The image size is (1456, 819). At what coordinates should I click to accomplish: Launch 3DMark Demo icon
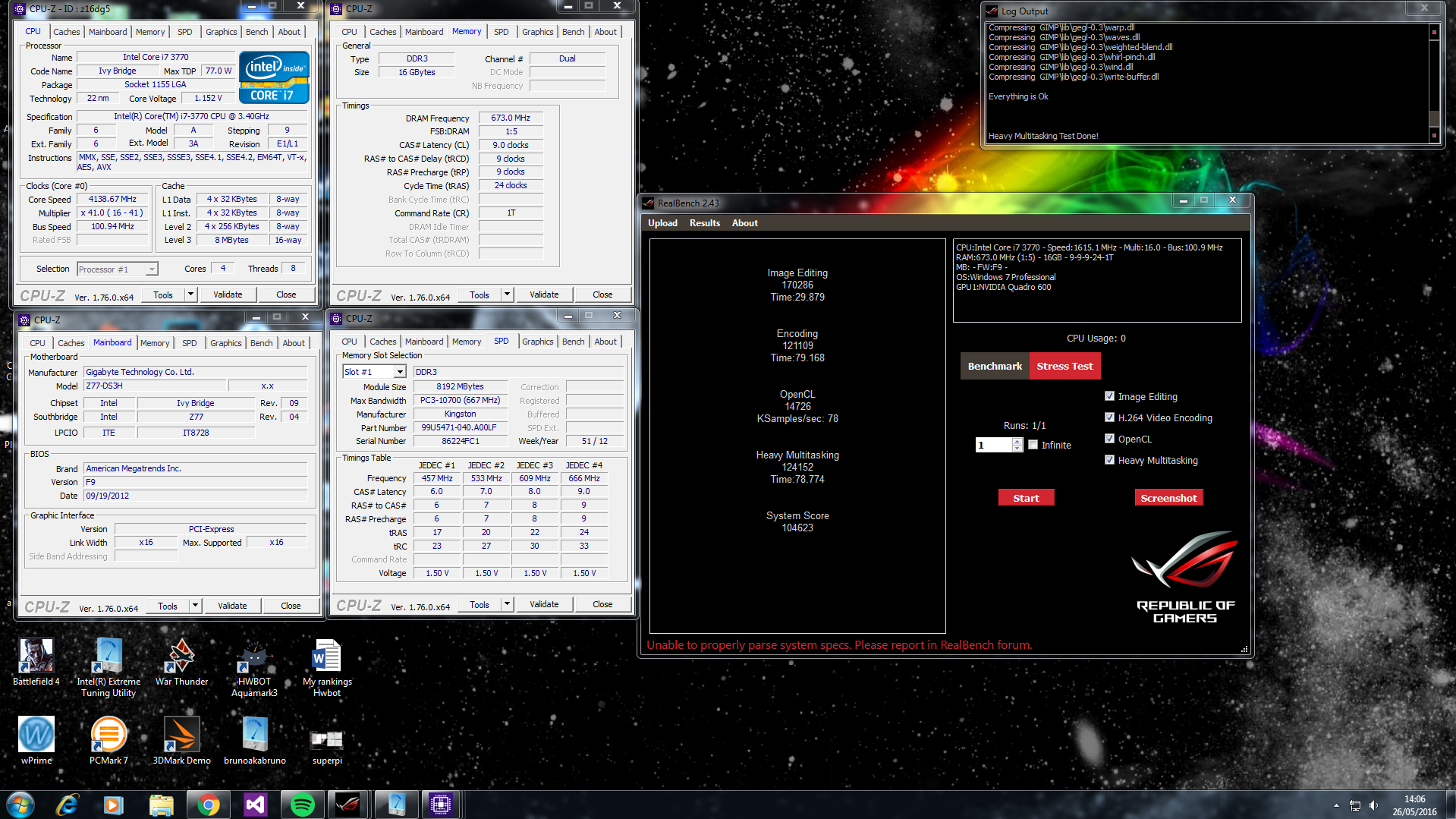click(181, 740)
